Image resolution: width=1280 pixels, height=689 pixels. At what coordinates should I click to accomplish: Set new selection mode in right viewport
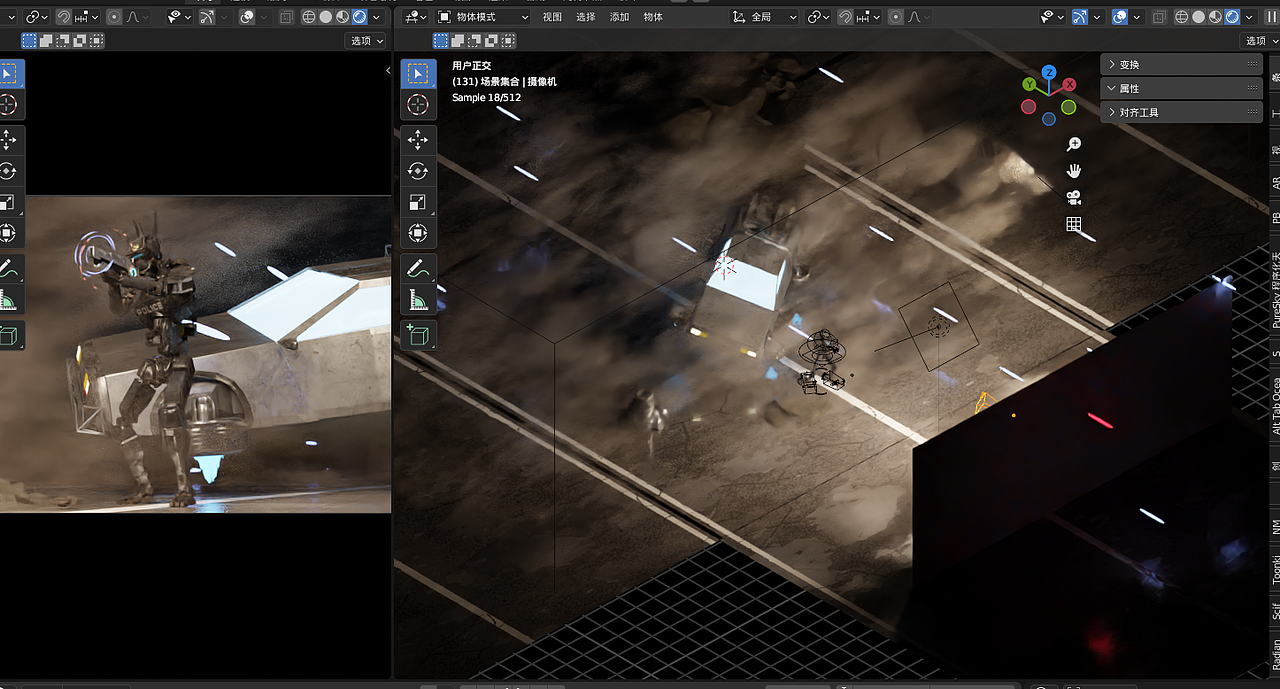click(x=441, y=40)
